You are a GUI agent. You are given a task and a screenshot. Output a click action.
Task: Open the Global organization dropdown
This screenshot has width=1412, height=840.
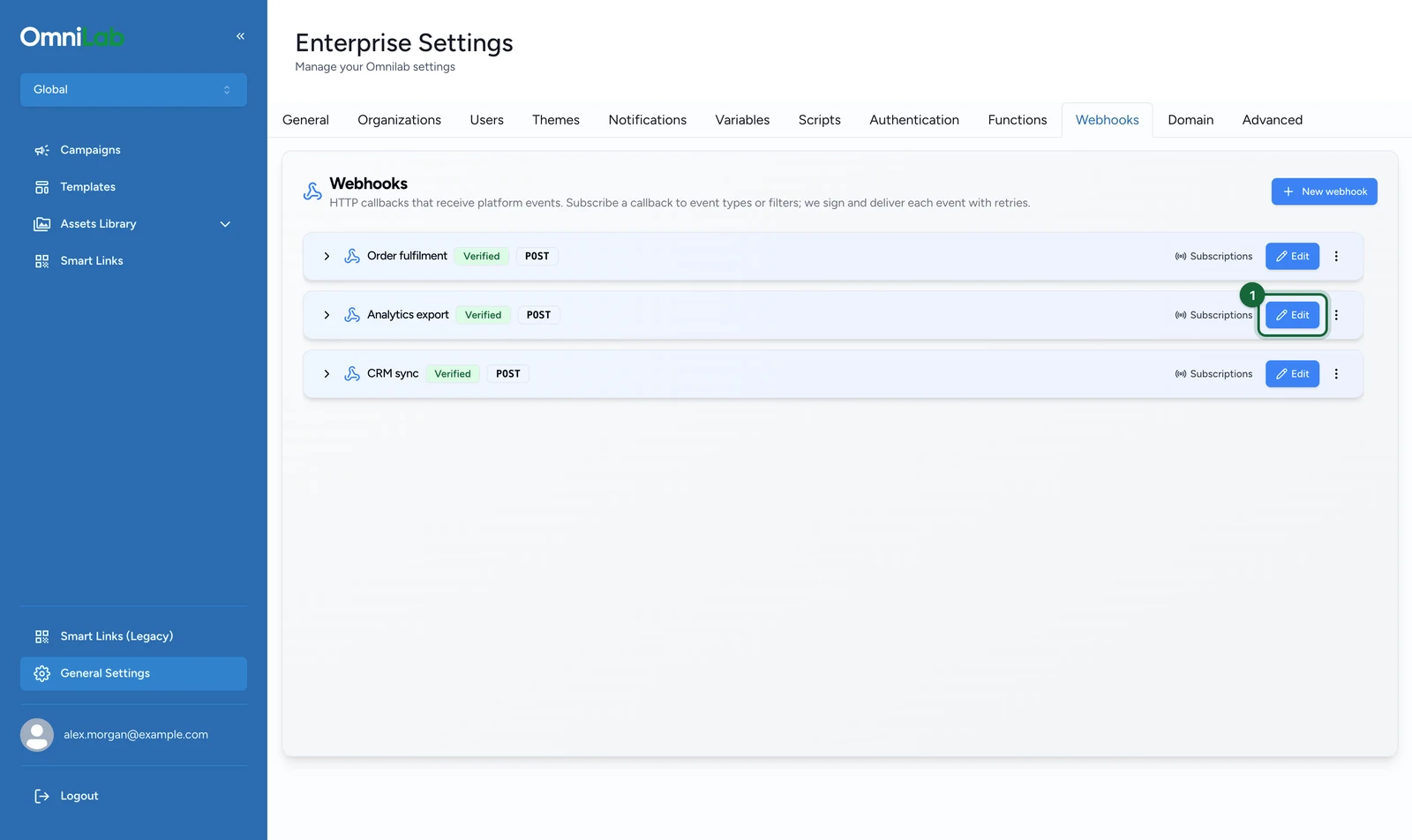(x=133, y=90)
